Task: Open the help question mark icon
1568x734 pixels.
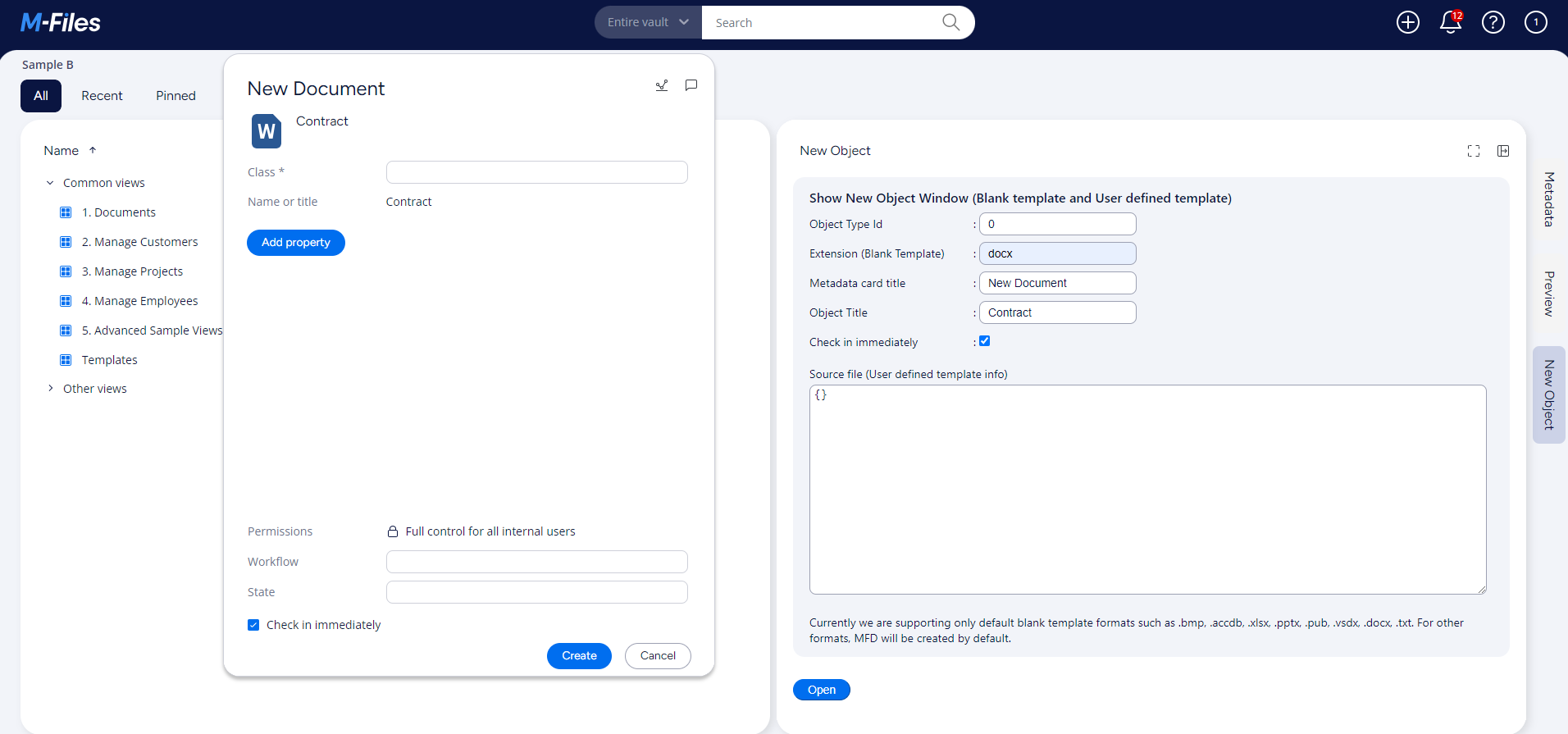Action: 1493,22
